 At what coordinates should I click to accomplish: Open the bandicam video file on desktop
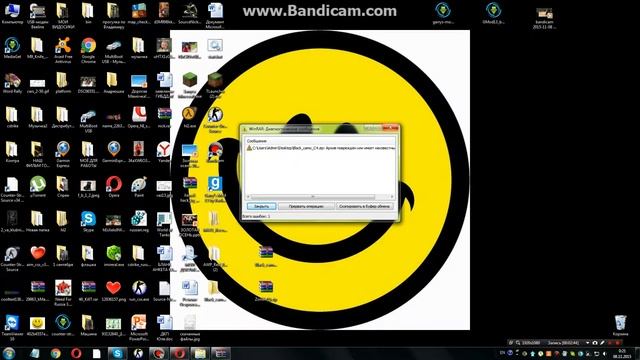[544, 18]
